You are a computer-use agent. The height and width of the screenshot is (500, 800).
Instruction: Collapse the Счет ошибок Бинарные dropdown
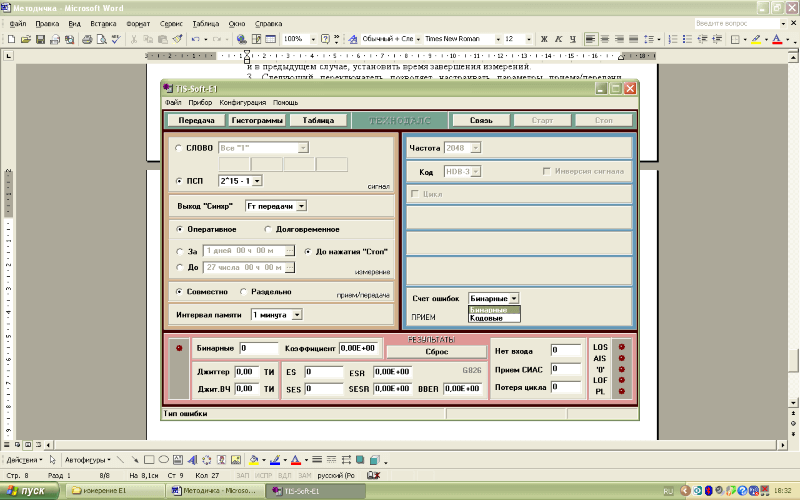514,298
